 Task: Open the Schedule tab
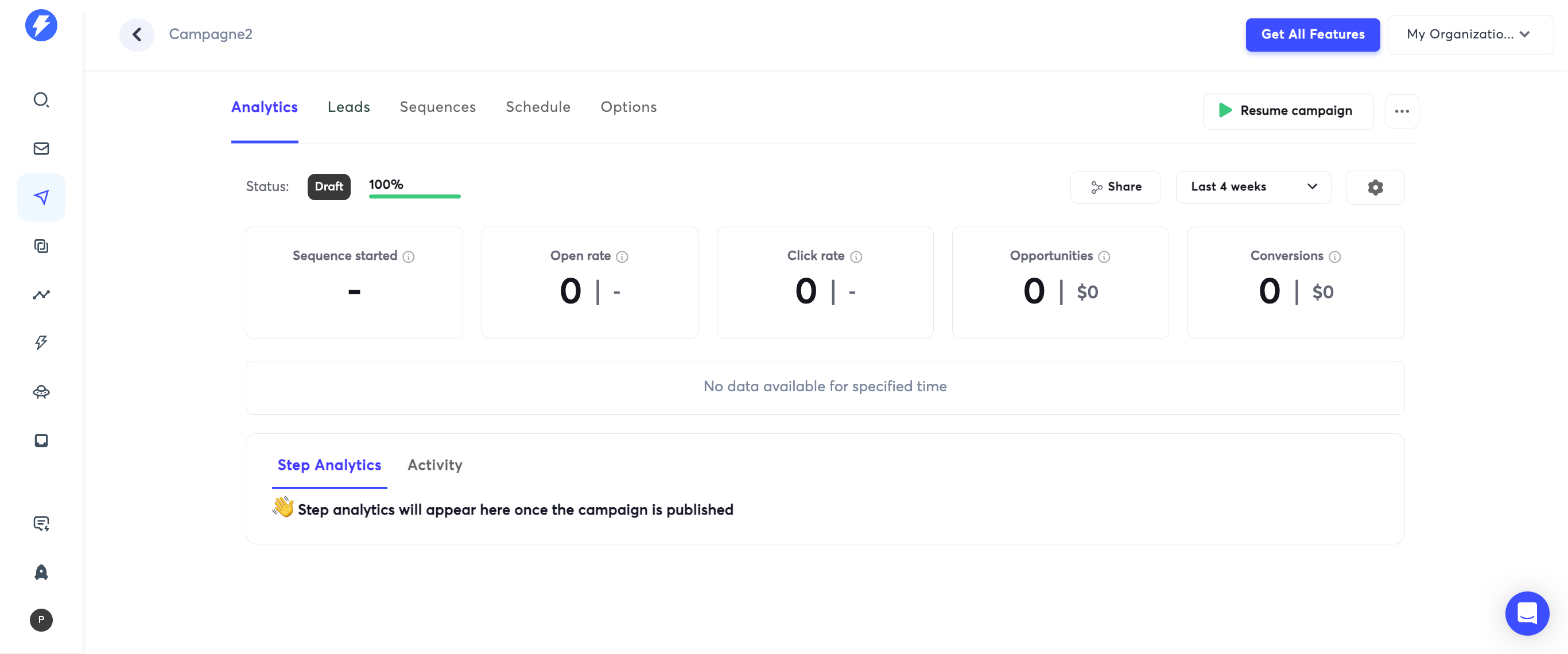538,107
